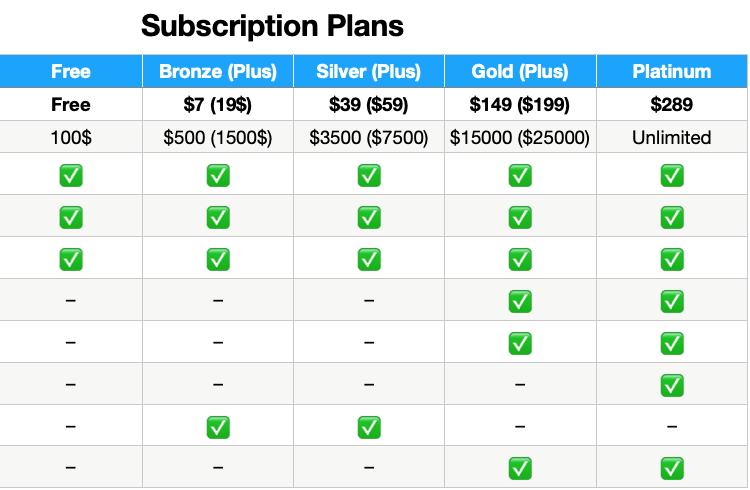This screenshot has height=490, width=750.
Task: Click the checkmark directly below $15000 ($25000)
Action: (520, 176)
